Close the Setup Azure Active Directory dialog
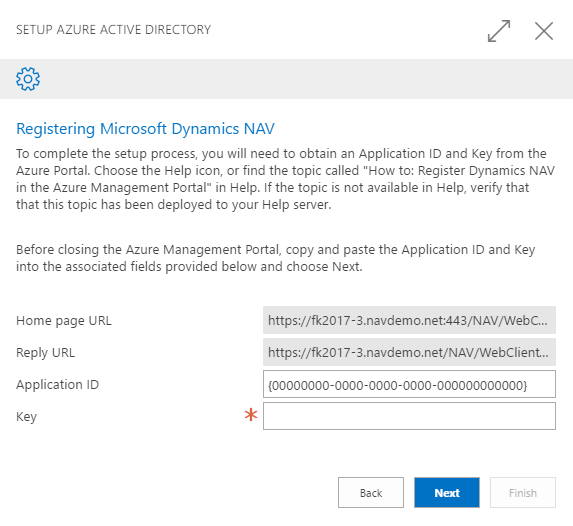The image size is (573, 526). [x=544, y=31]
